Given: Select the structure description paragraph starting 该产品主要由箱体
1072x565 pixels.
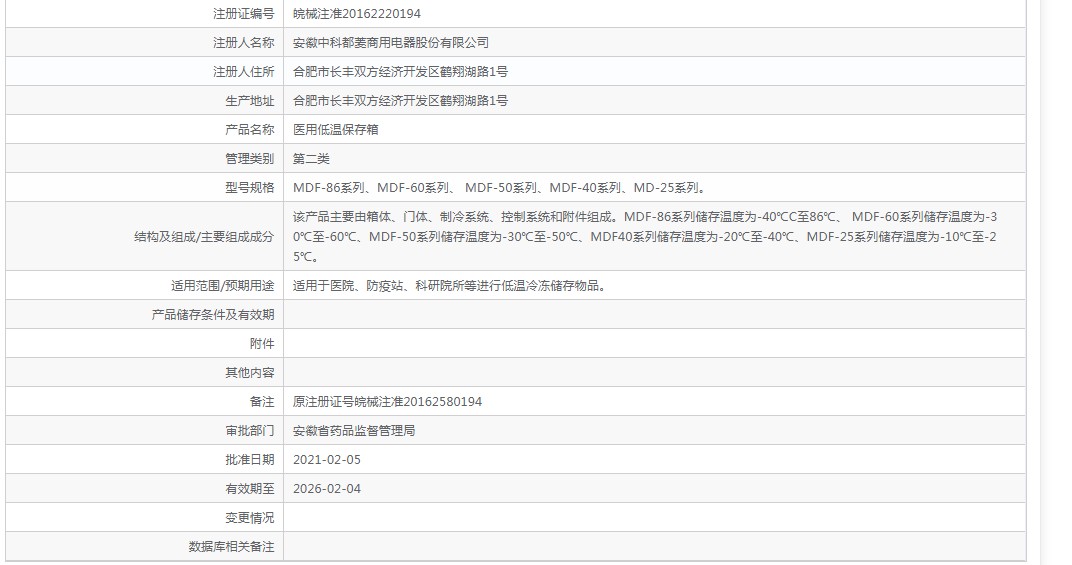Looking at the screenshot, I should (x=645, y=237).
